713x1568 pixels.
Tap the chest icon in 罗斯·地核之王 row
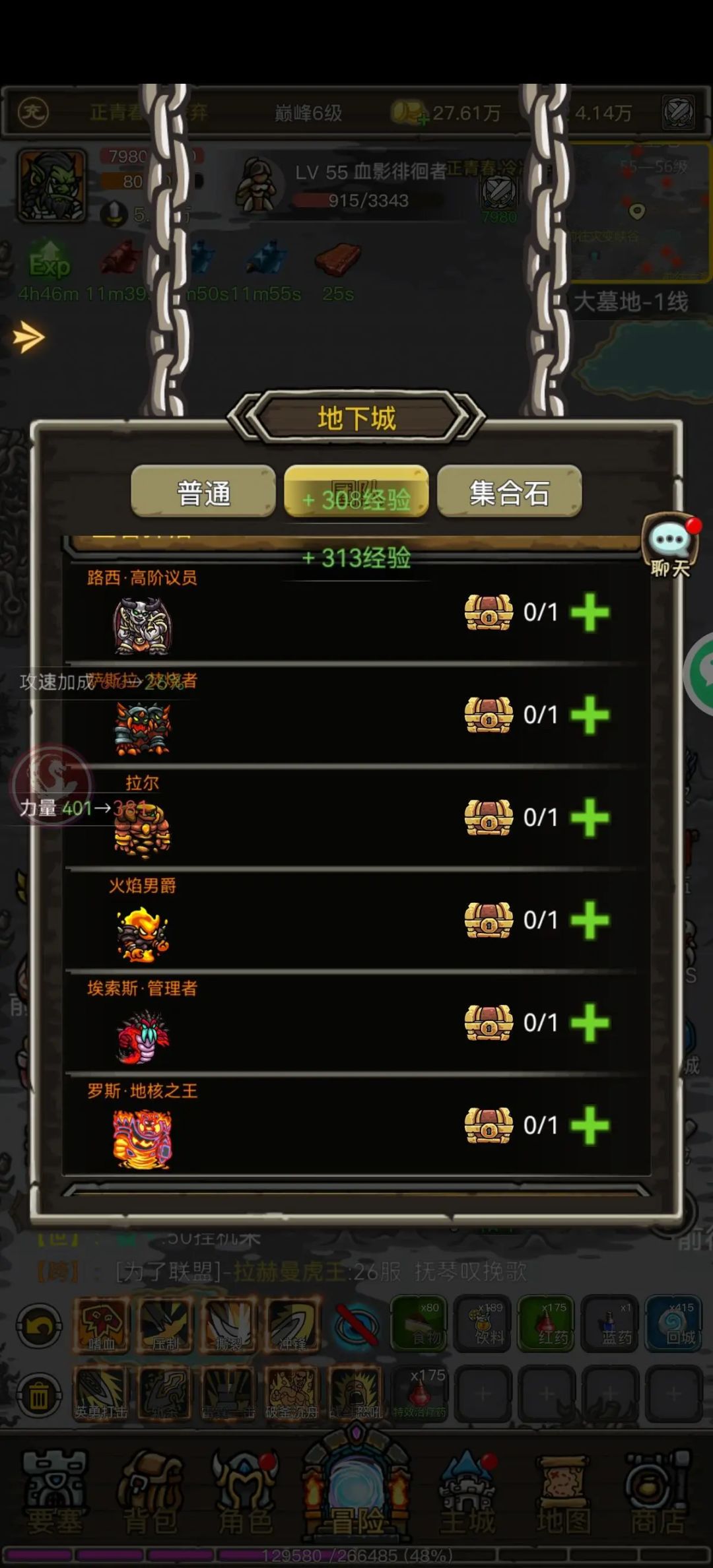489,1125
